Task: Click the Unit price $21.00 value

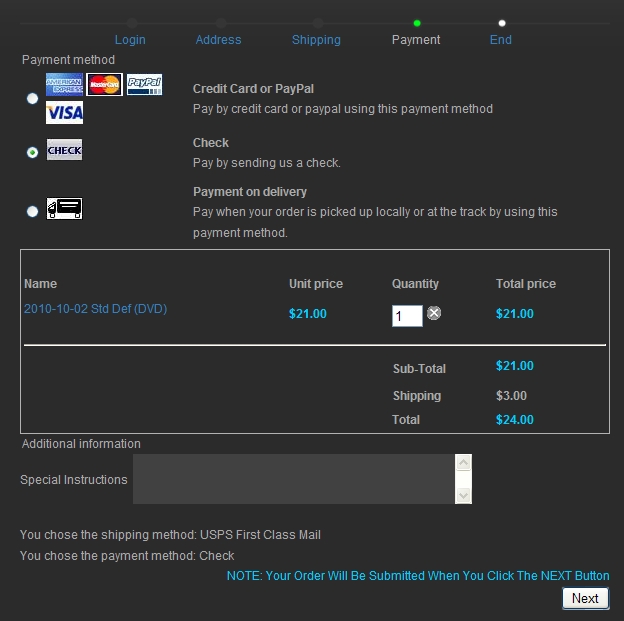Action: point(308,314)
